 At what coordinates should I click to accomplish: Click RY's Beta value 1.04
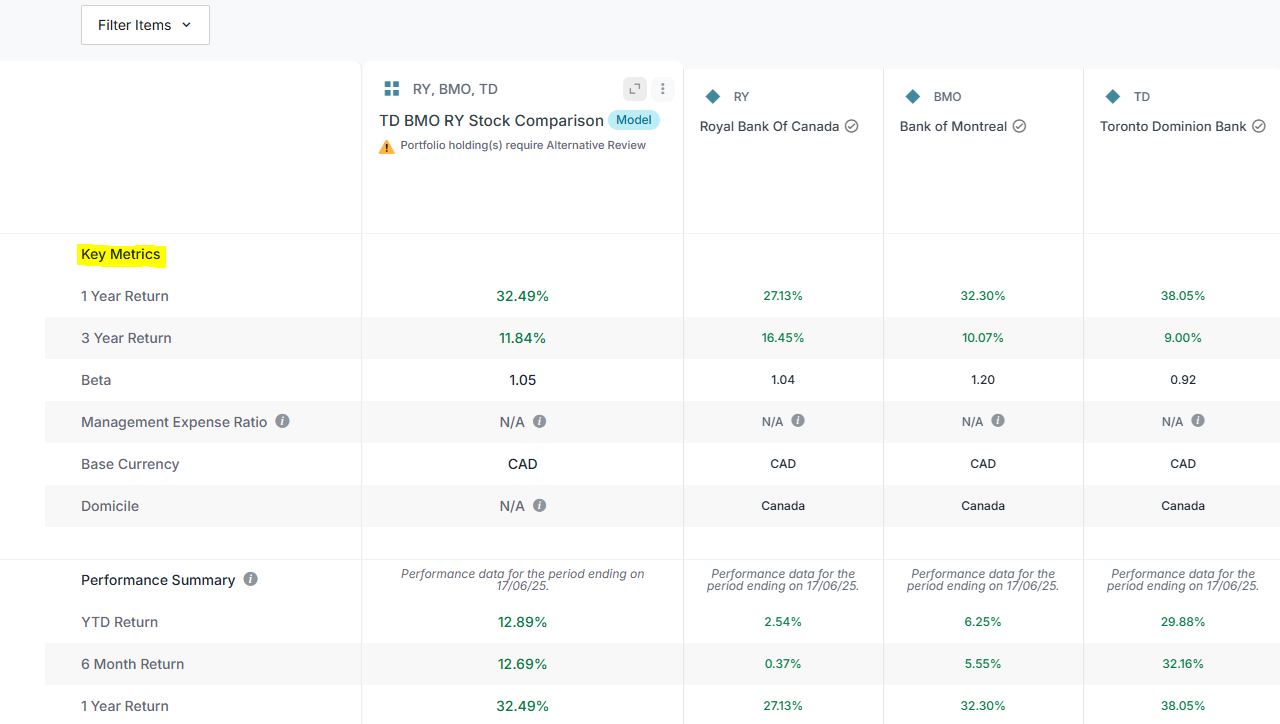783,380
